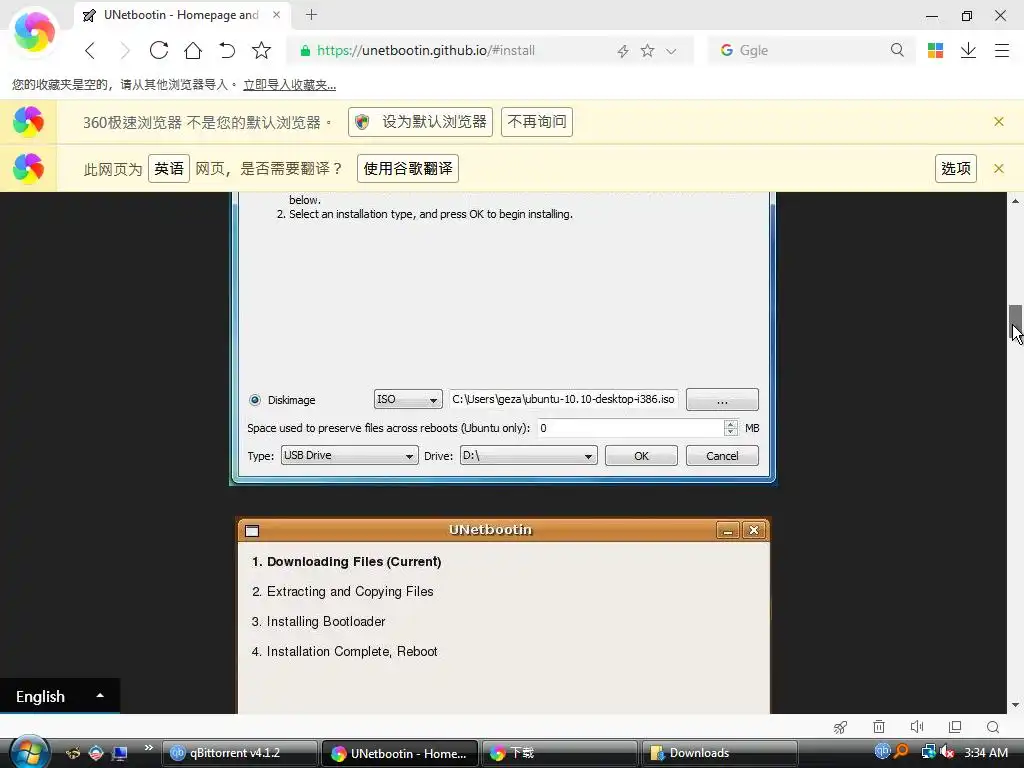Click the lightning speed mode icon in address bar
This screenshot has height=768, width=1024.
point(622,51)
